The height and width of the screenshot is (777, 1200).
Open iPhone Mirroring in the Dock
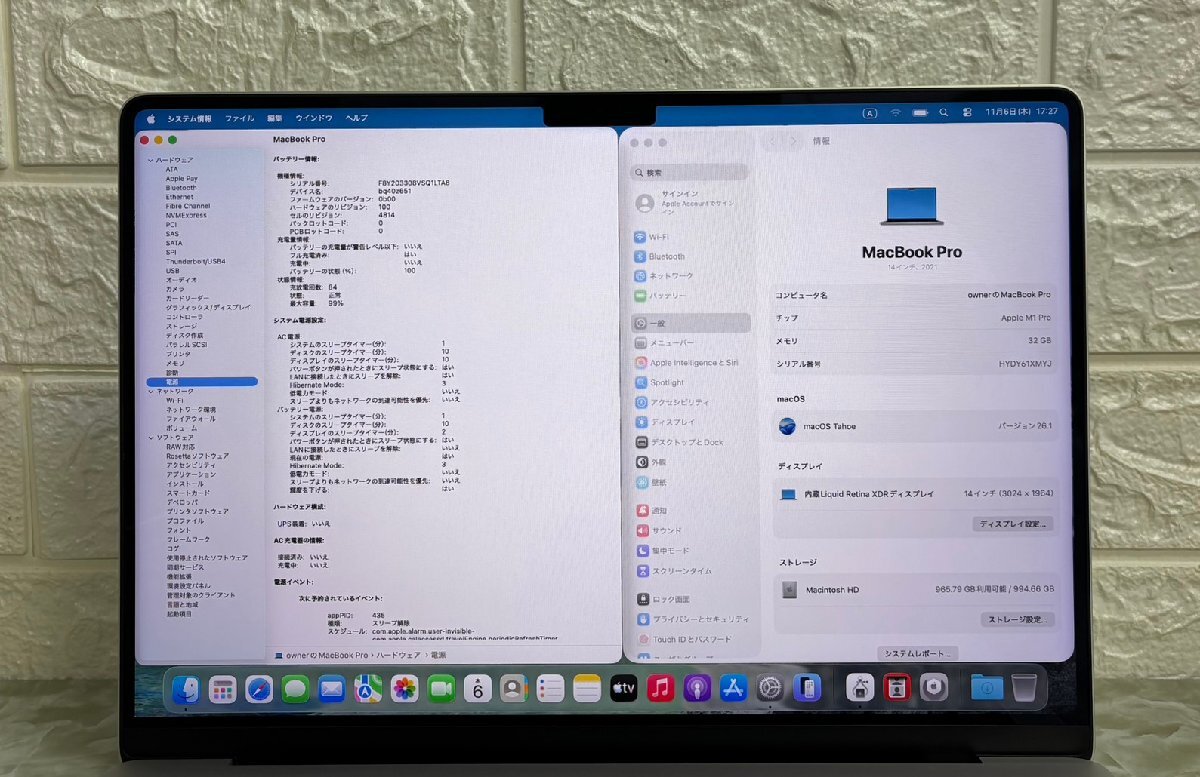point(807,688)
